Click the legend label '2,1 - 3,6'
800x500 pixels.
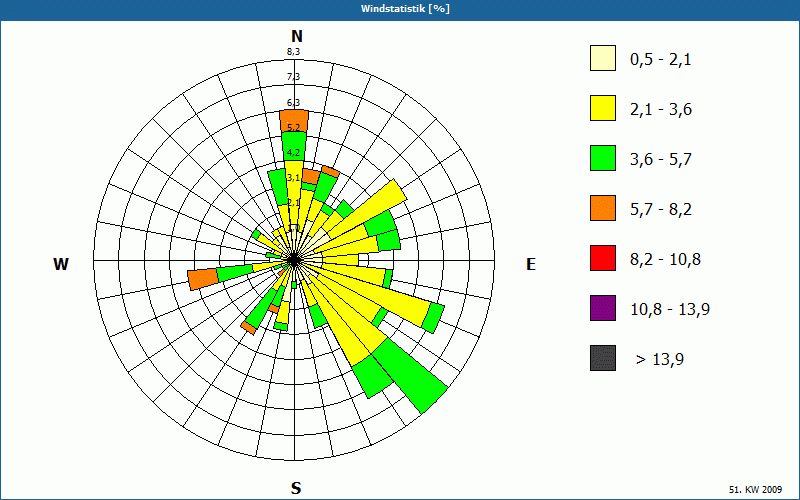pos(661,110)
